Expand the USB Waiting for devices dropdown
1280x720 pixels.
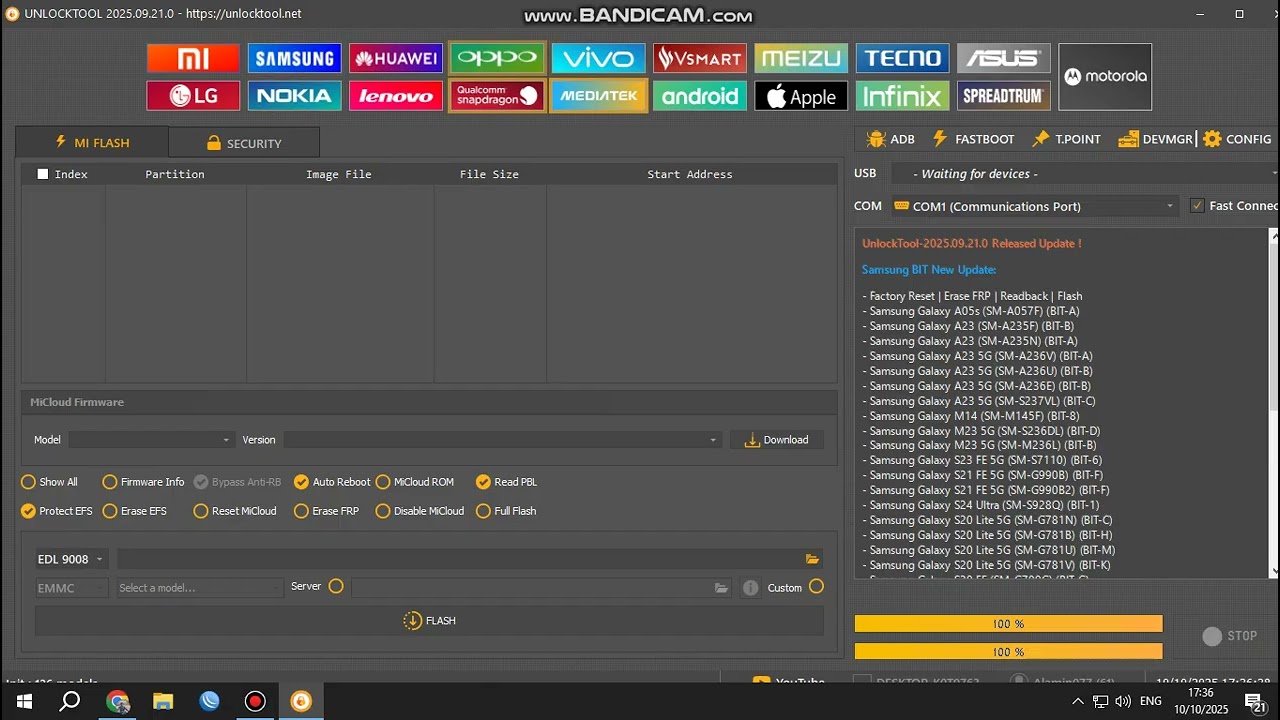pos(1085,174)
